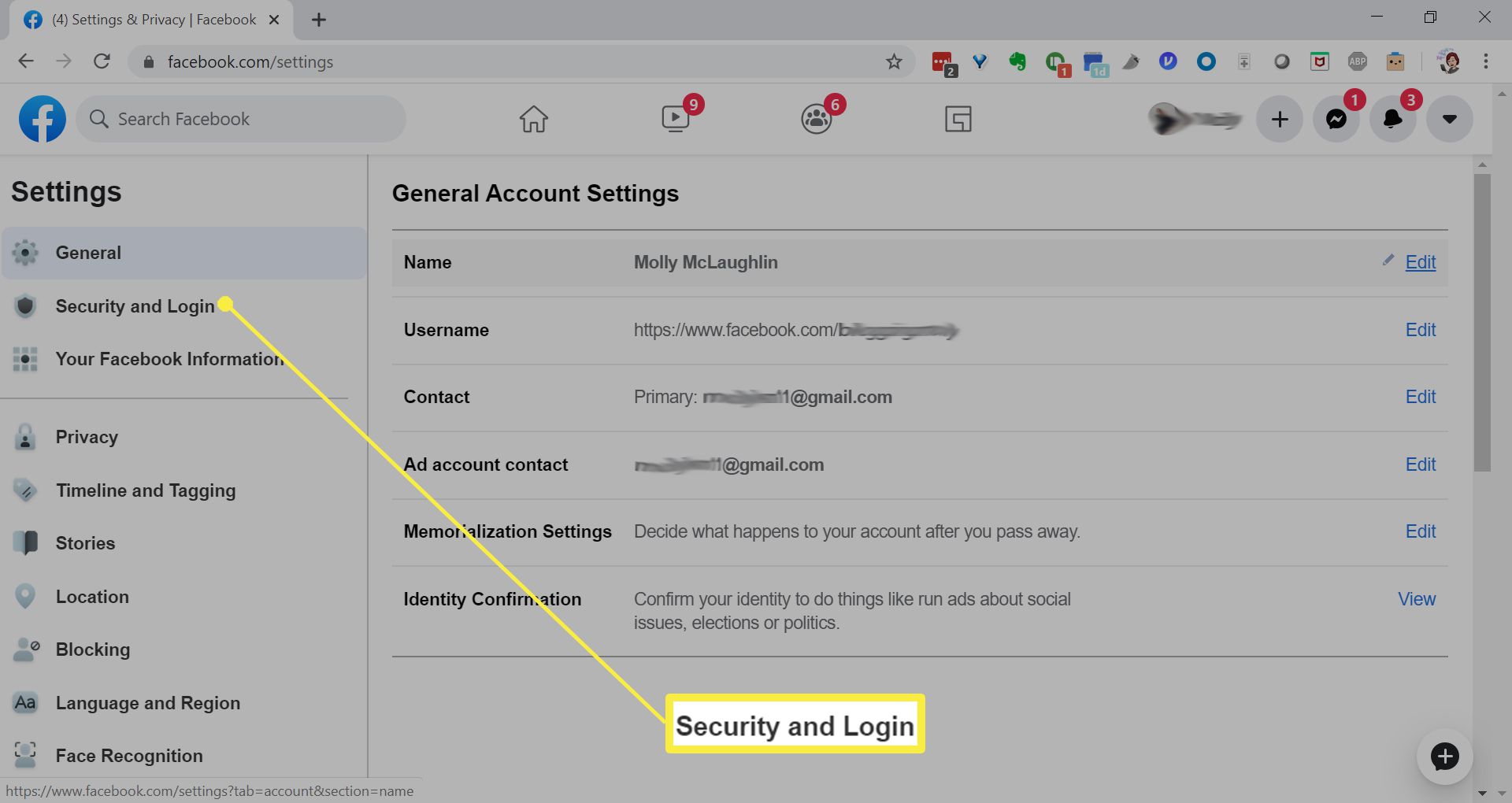Open the Gaming icon in navbar

point(958,119)
